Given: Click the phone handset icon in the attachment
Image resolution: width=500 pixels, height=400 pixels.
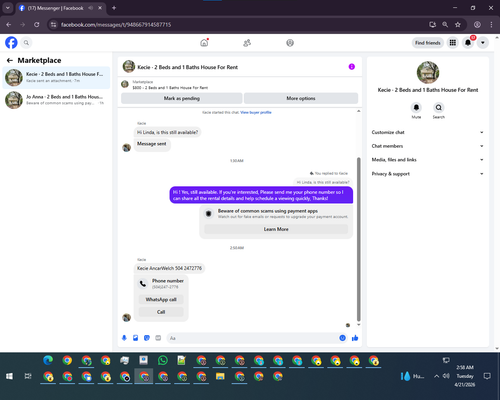Looking at the screenshot, I should coord(143,284).
